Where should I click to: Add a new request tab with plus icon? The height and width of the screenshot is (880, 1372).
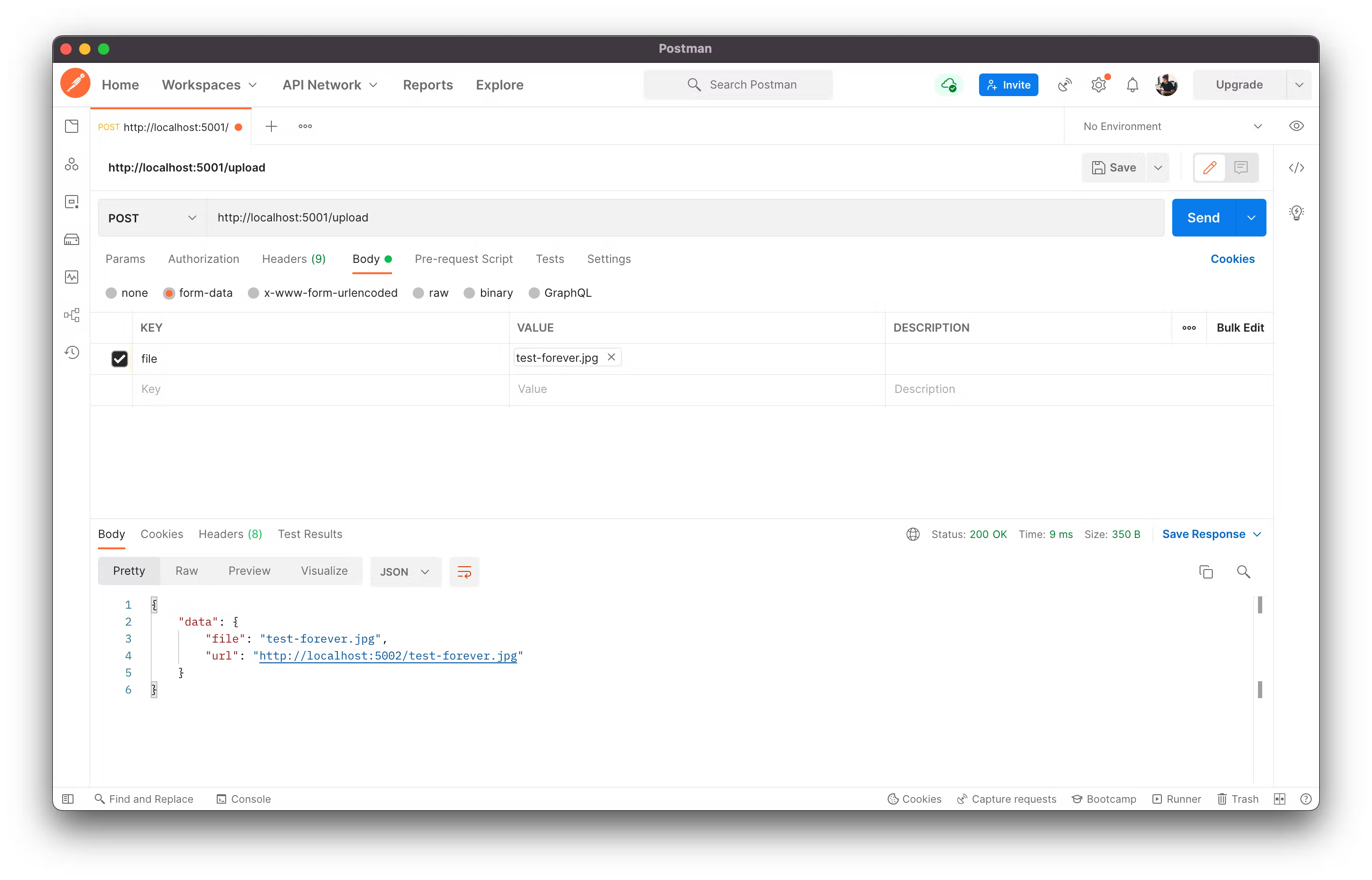tap(271, 126)
